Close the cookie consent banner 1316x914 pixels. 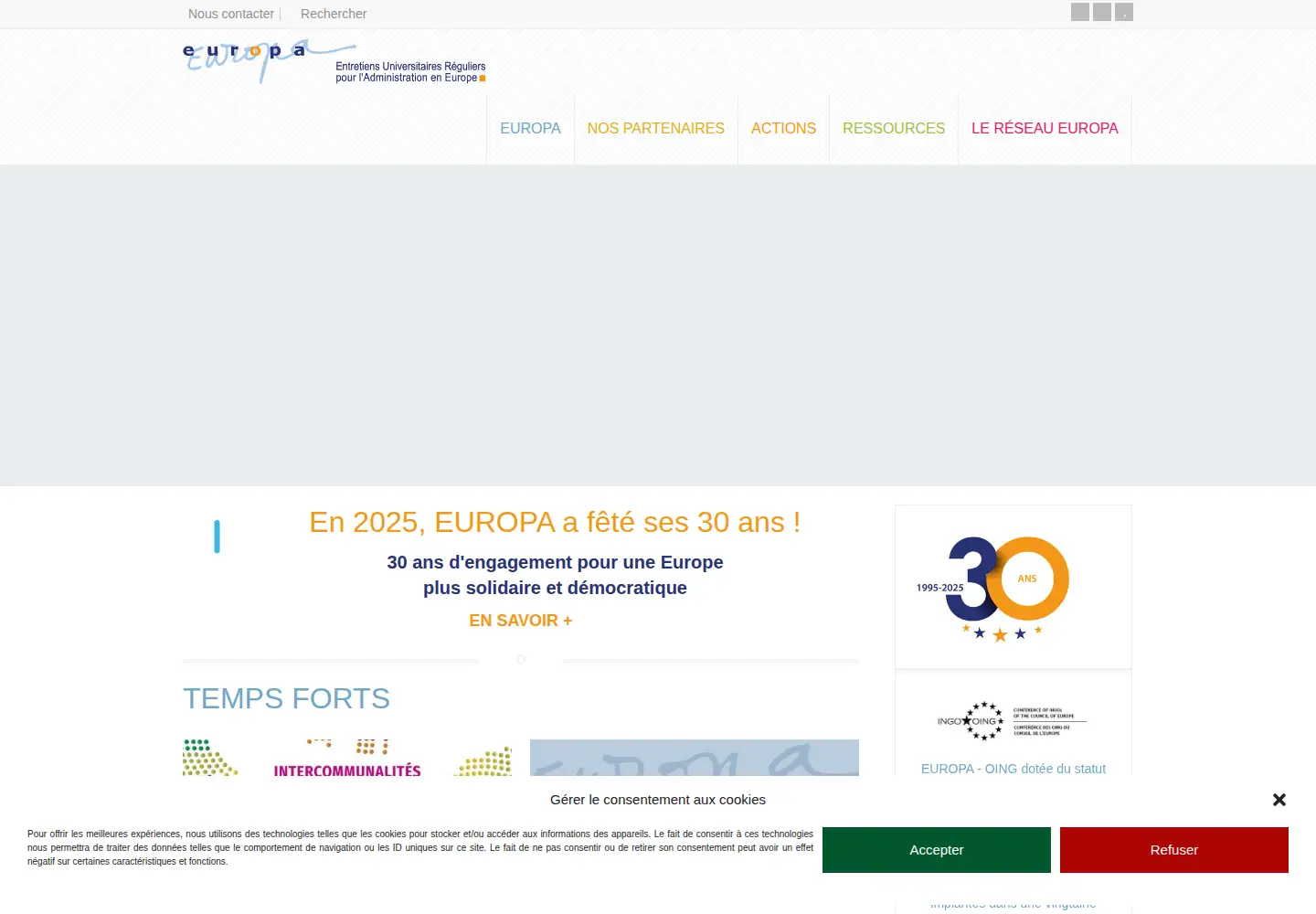coord(1279,800)
